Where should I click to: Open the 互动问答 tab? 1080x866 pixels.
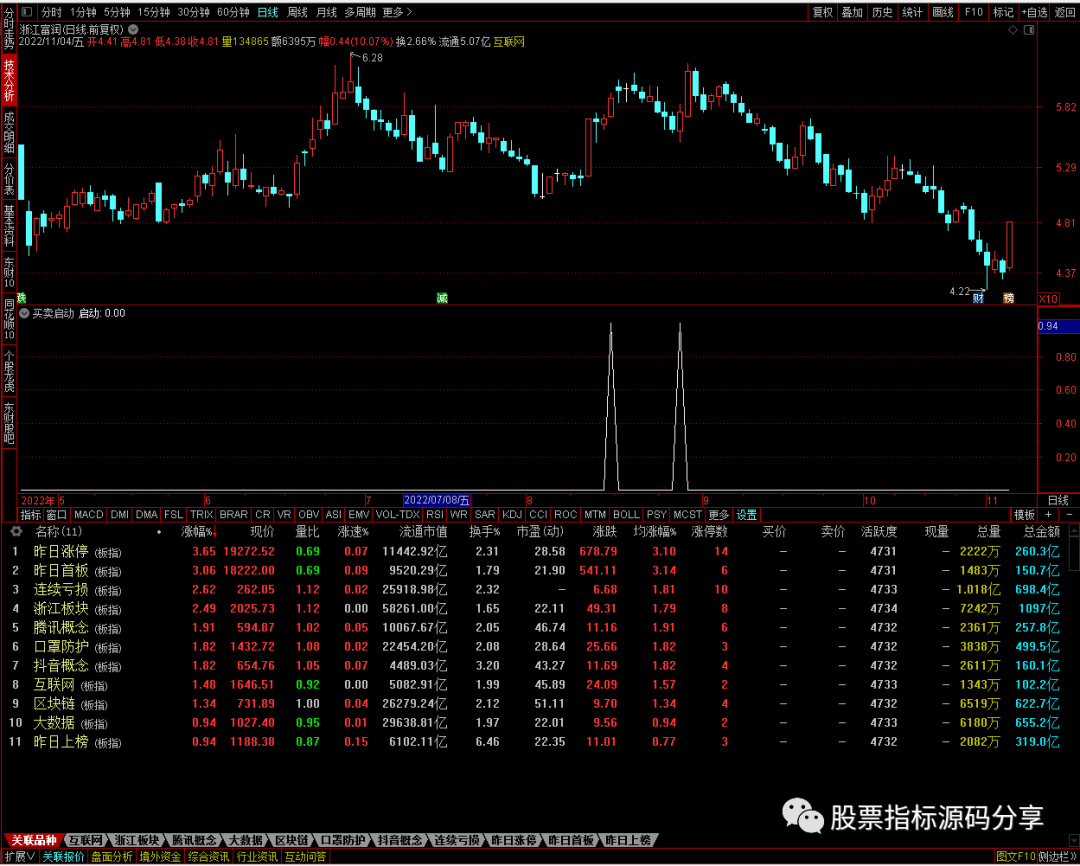pyautogui.click(x=305, y=856)
